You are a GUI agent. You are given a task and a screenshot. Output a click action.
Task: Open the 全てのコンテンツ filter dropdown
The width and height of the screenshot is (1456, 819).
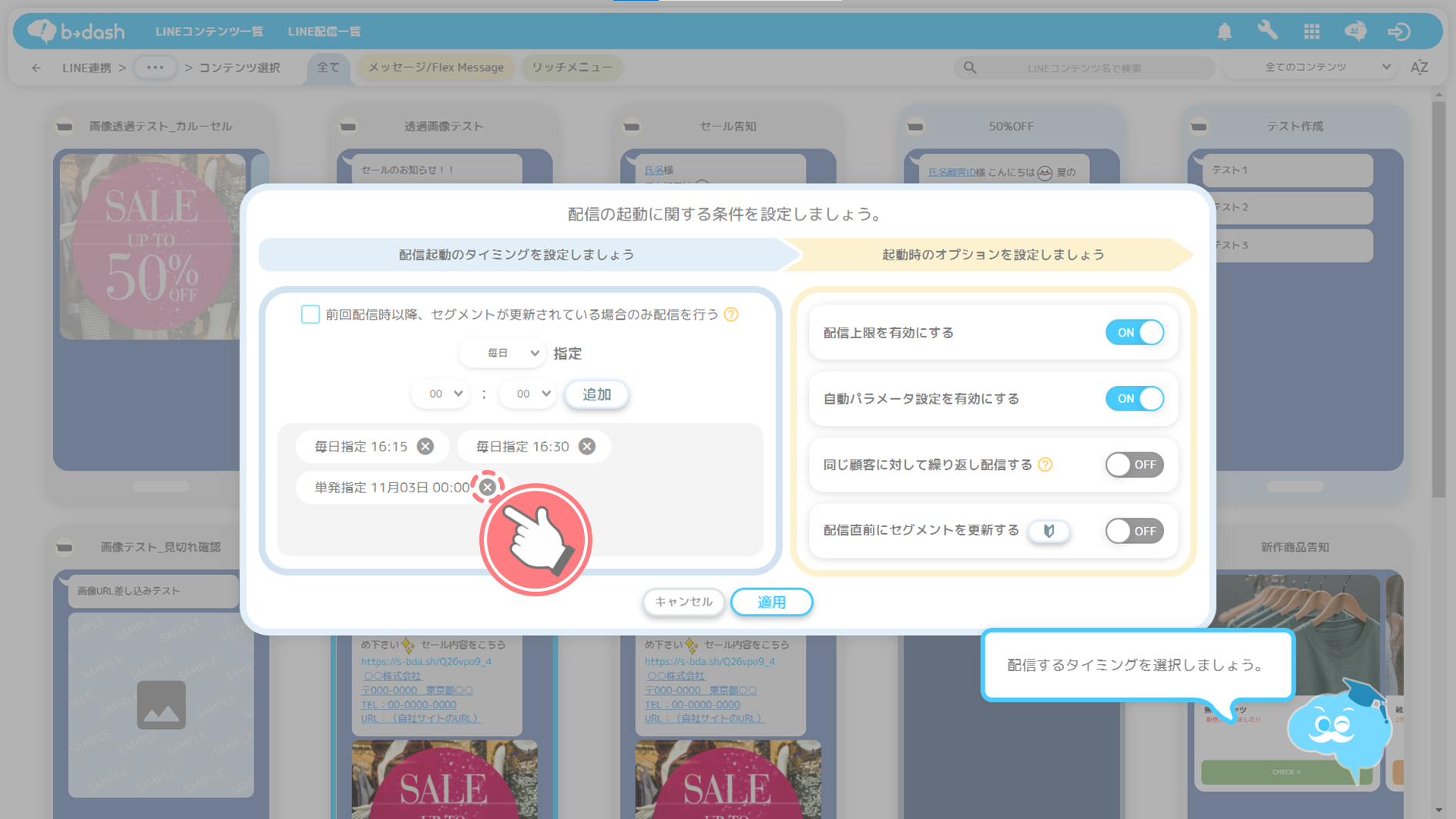[x=1312, y=68]
